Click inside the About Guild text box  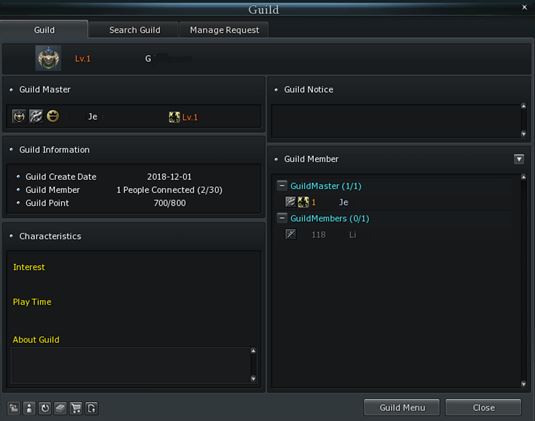pos(130,365)
